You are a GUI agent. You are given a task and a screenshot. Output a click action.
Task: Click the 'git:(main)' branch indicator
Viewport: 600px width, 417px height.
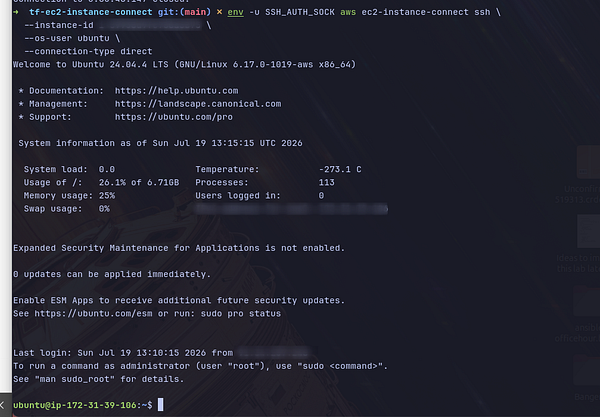pyautogui.click(x=184, y=12)
